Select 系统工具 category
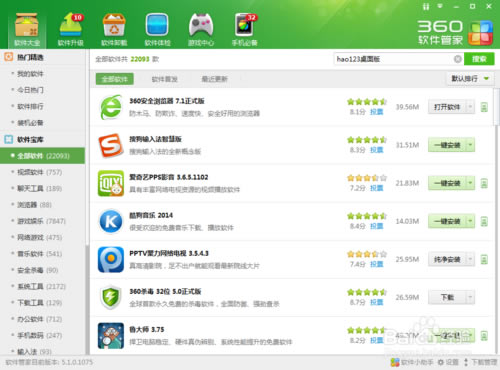Screen dimensions: 500x370 click(x=41, y=286)
